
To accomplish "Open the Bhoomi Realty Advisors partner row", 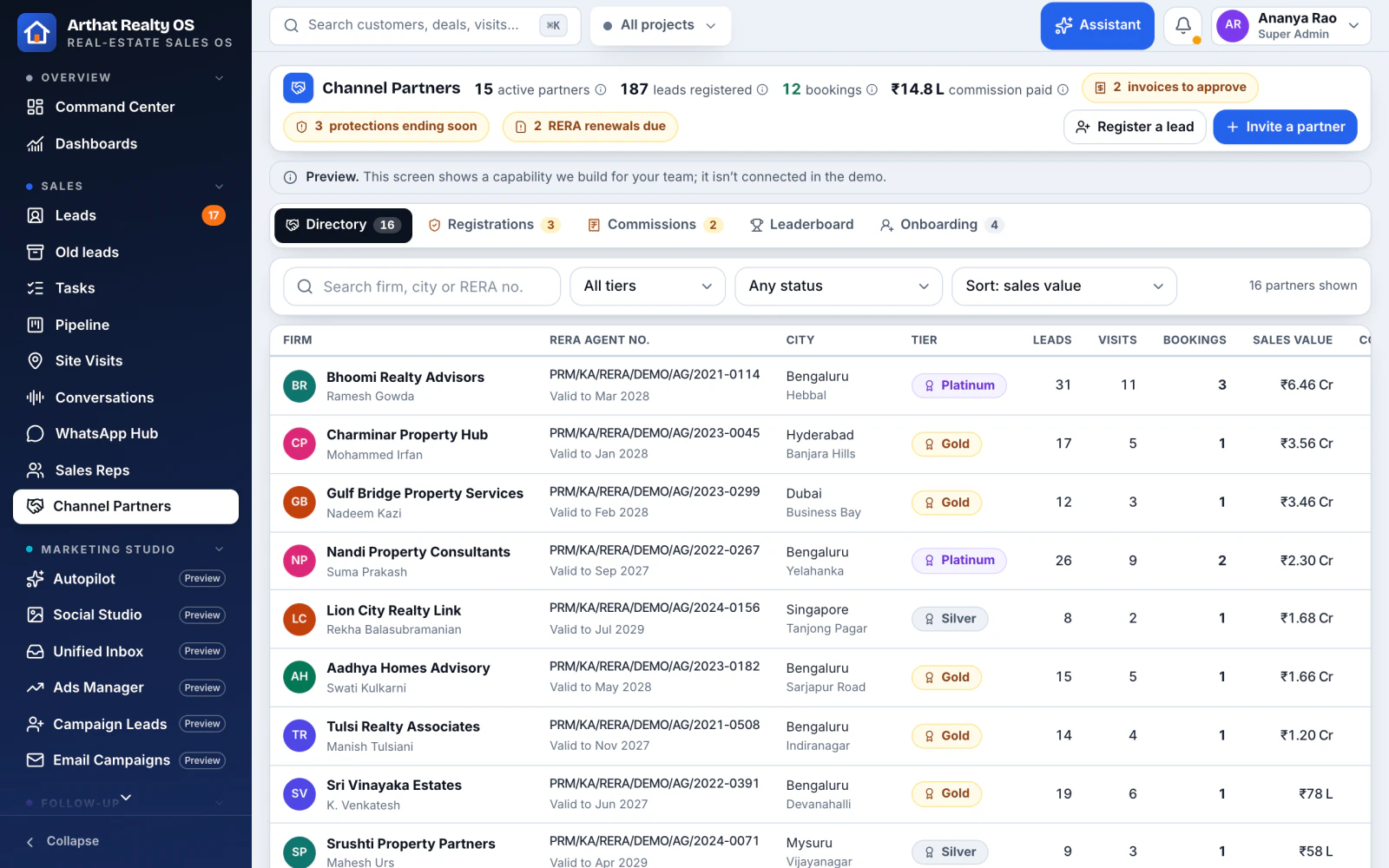I will tap(820, 385).
